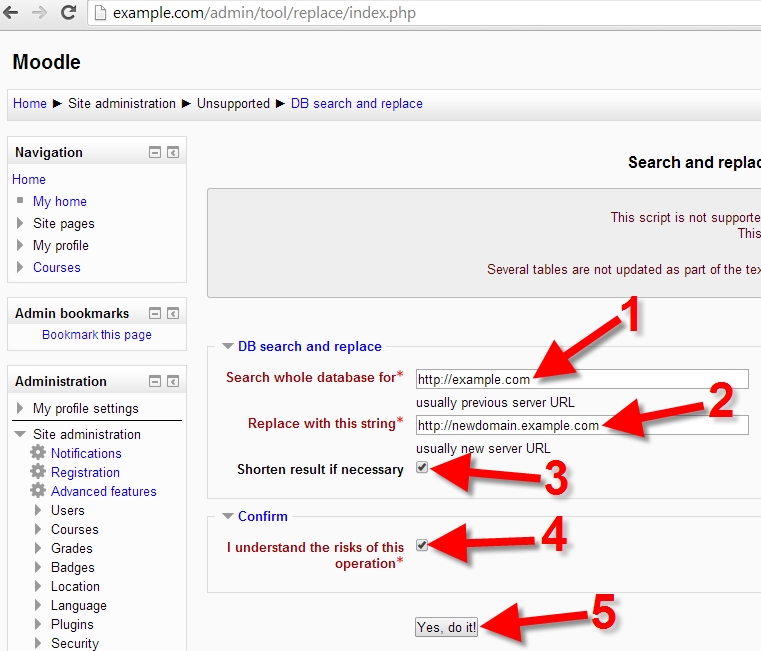Screen dimensions: 761x651
Task: Expand Plugins under Site administration
Action: (38, 624)
